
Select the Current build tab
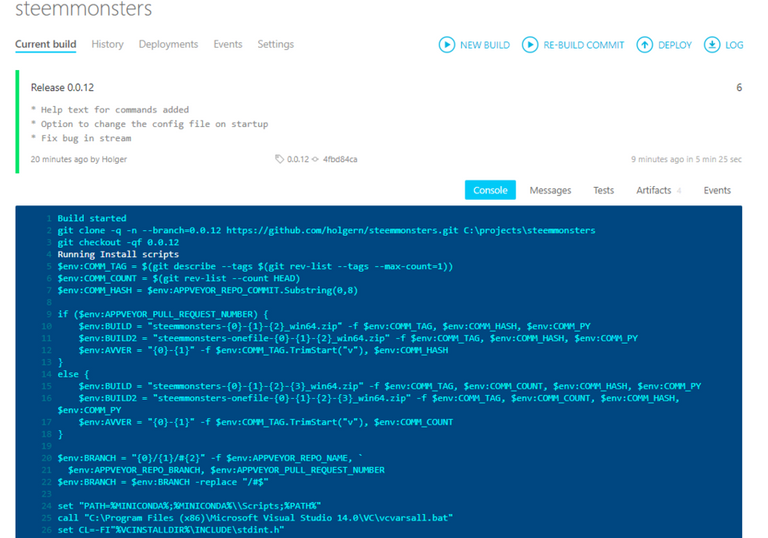[x=46, y=45]
